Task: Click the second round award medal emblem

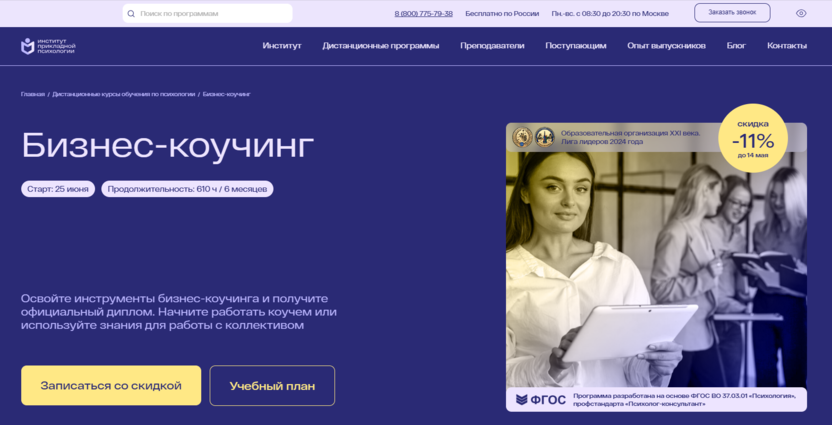Action: click(x=544, y=137)
